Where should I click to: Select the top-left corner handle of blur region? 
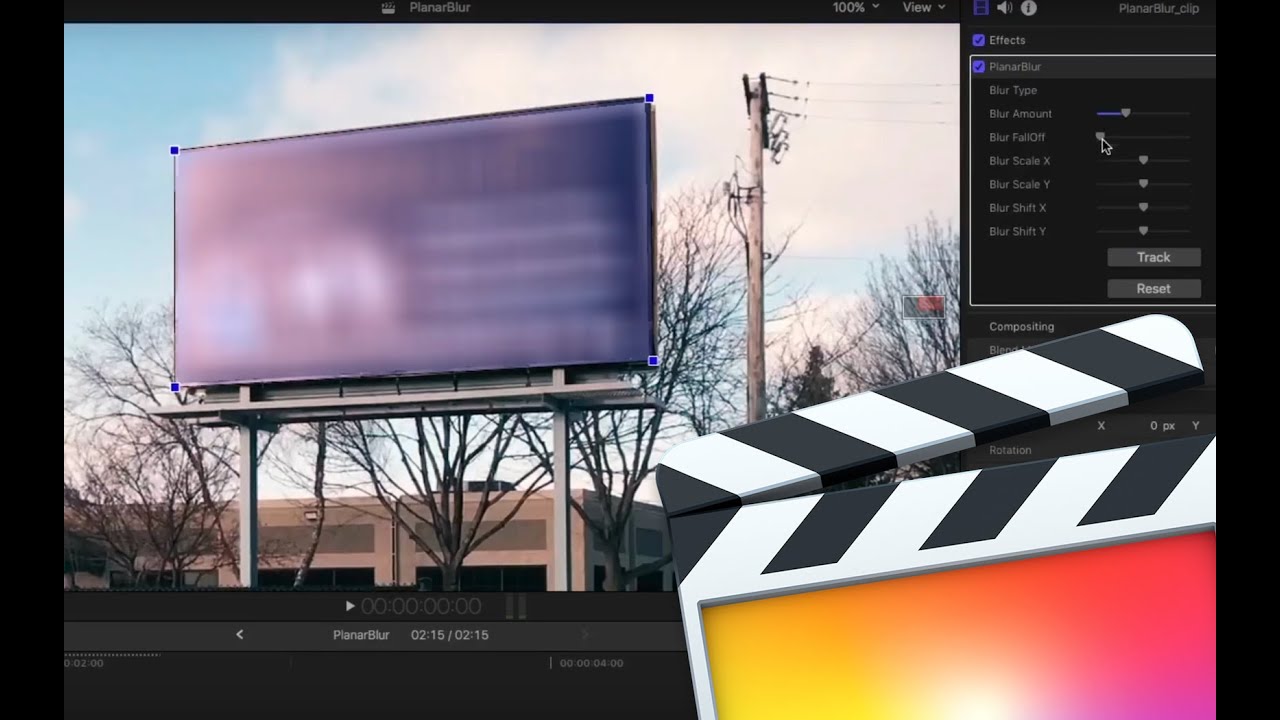(174, 150)
